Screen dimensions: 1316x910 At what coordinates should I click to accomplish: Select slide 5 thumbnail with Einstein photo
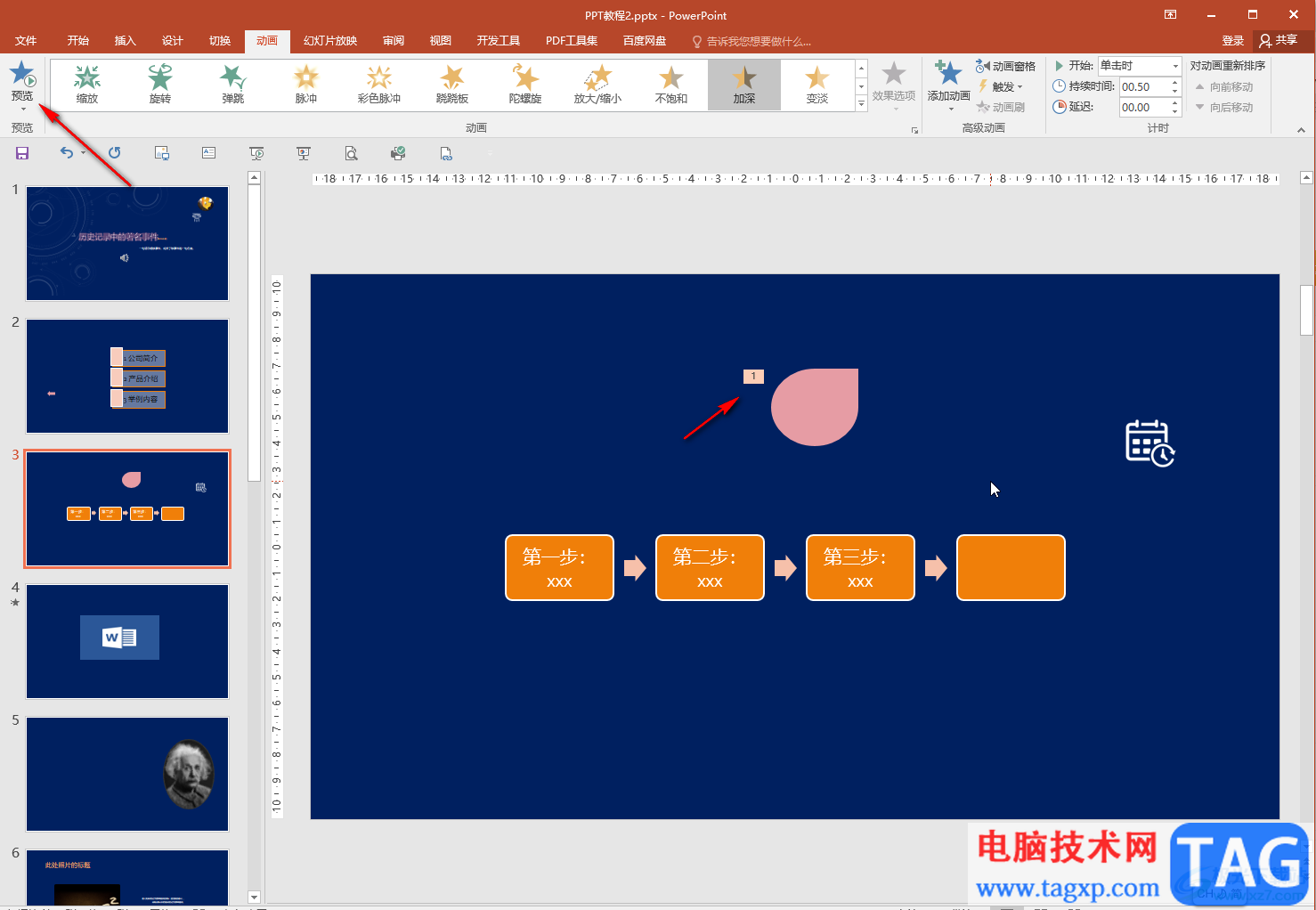pyautogui.click(x=127, y=775)
